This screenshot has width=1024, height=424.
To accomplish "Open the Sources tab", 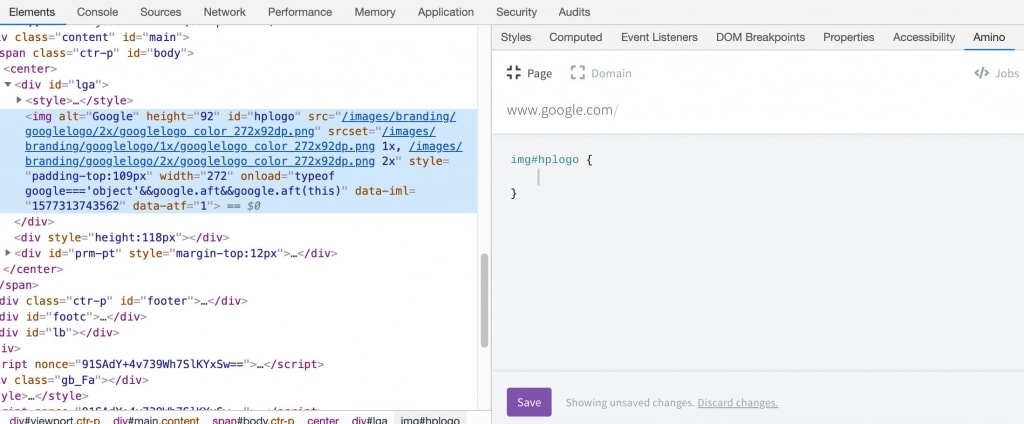I will click(x=161, y=12).
